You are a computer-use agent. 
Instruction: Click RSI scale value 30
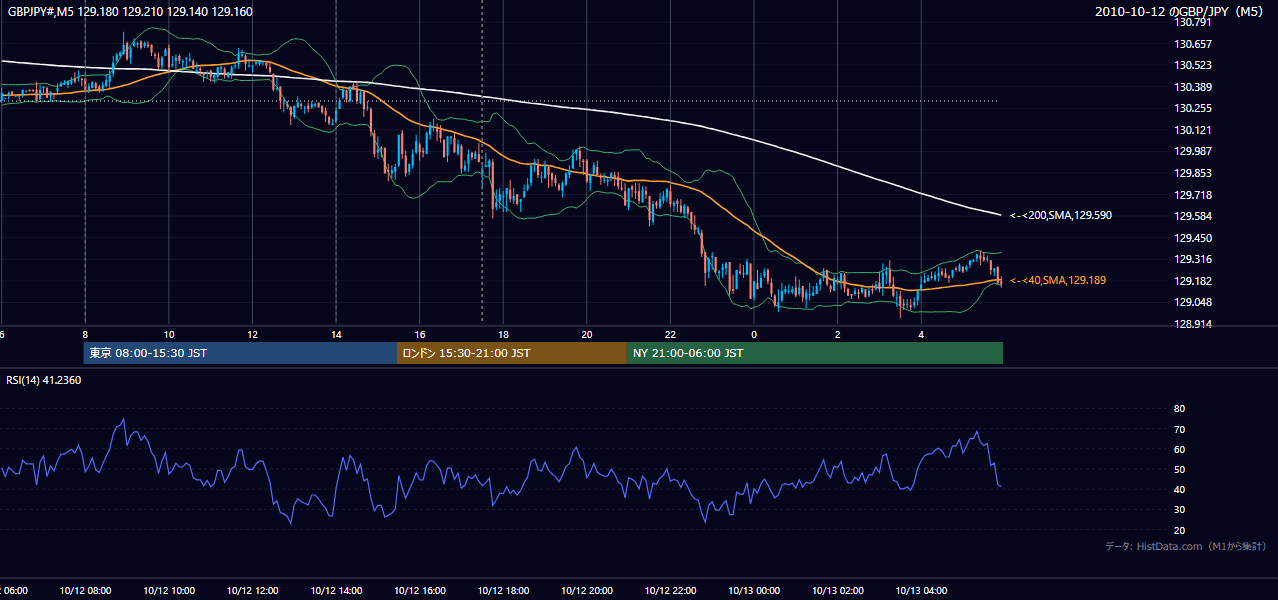1179,510
